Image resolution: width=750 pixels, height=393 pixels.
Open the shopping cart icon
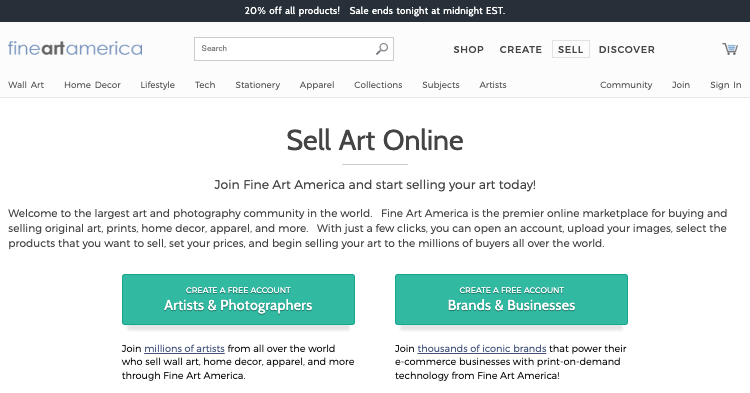(730, 49)
